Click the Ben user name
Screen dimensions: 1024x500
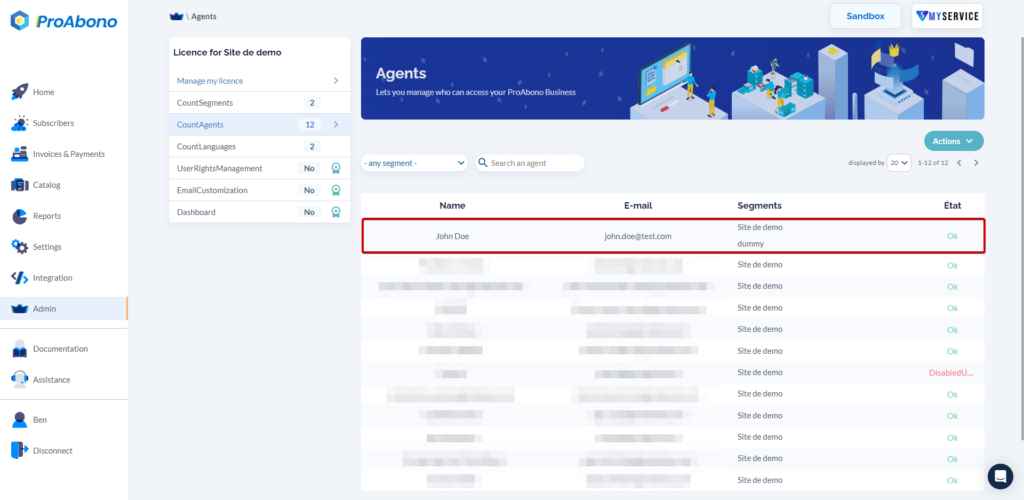40,420
